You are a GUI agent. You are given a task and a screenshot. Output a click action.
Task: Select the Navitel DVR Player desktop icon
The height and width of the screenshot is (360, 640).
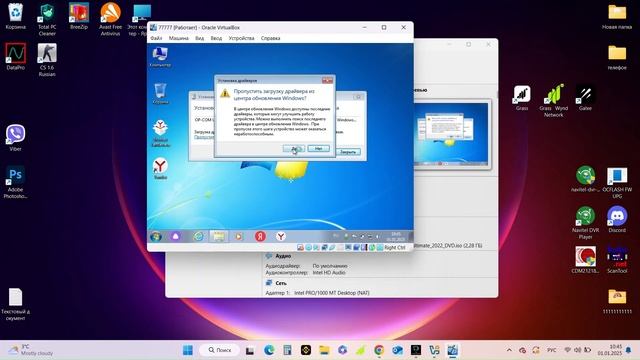585,222
